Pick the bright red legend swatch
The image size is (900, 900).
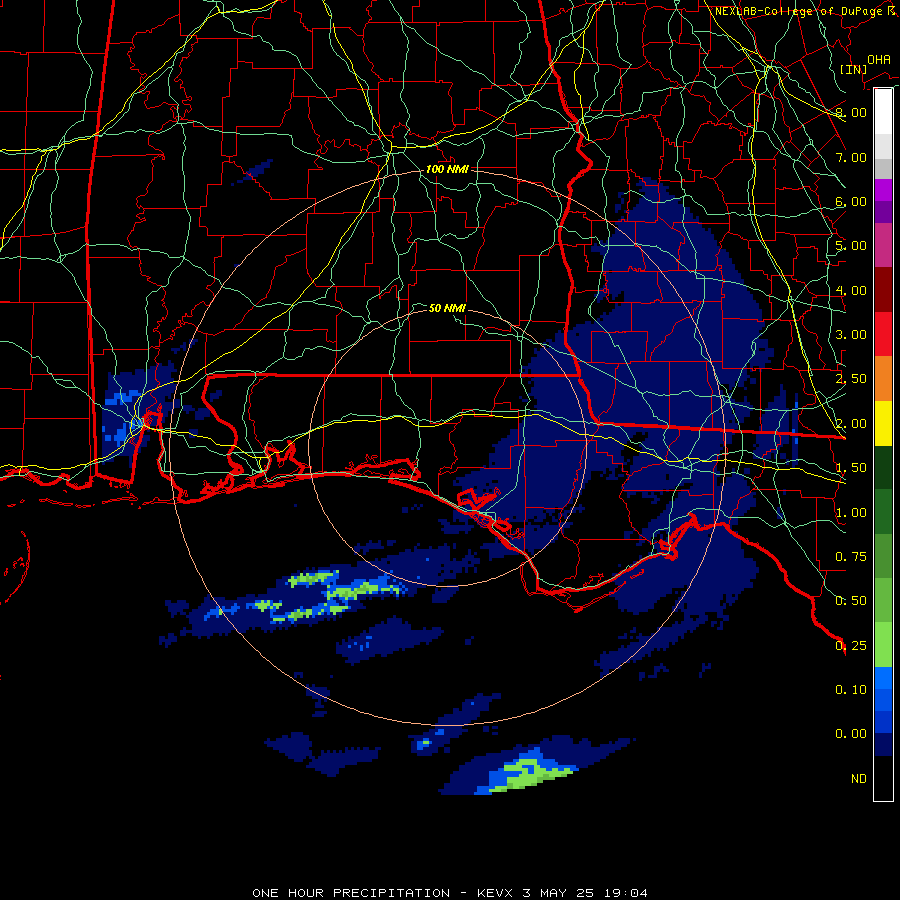pos(883,334)
